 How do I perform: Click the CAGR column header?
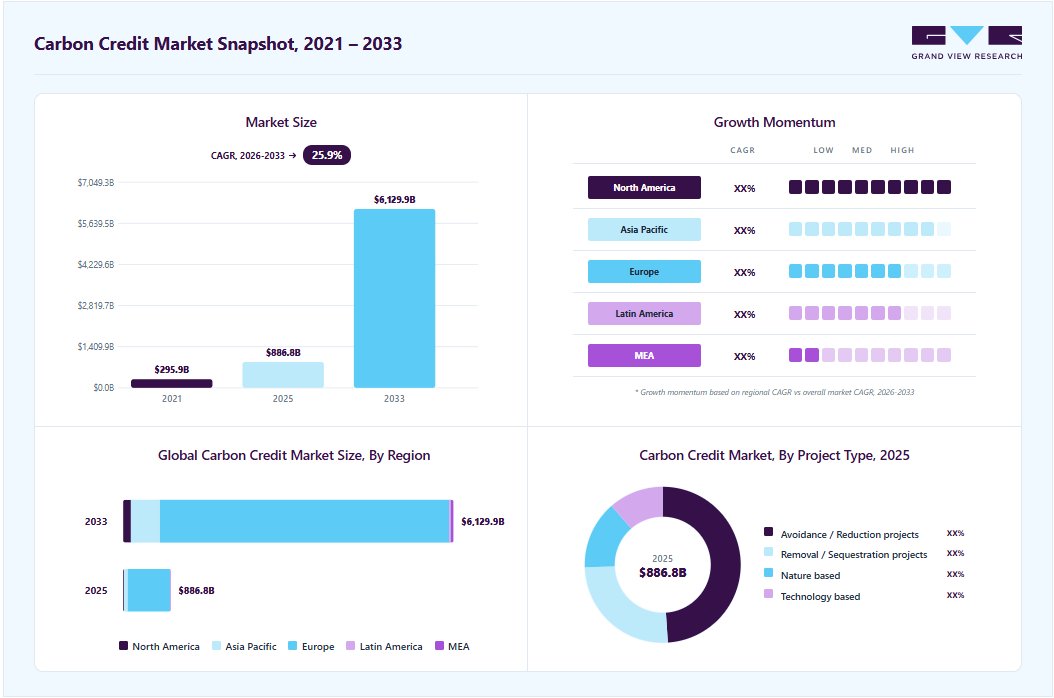[x=743, y=151]
